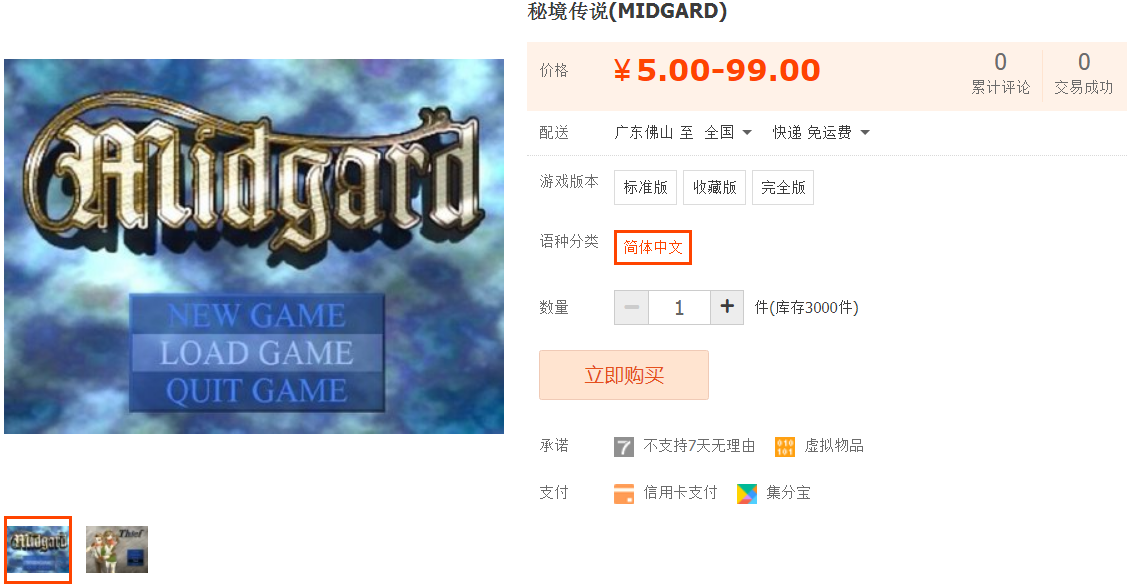1133x588 pixels.
Task: Click the 7-day no-return policy icon
Action: tap(624, 446)
